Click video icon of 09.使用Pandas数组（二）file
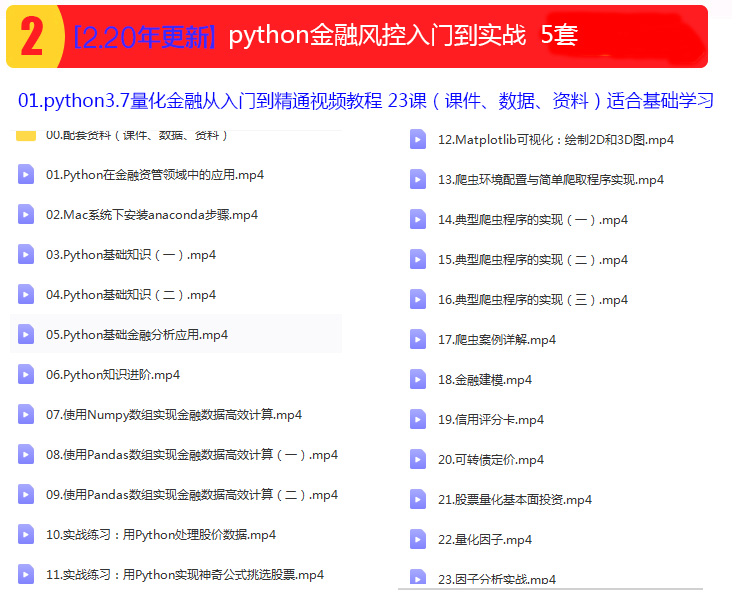The height and width of the screenshot is (605, 750). (x=26, y=494)
